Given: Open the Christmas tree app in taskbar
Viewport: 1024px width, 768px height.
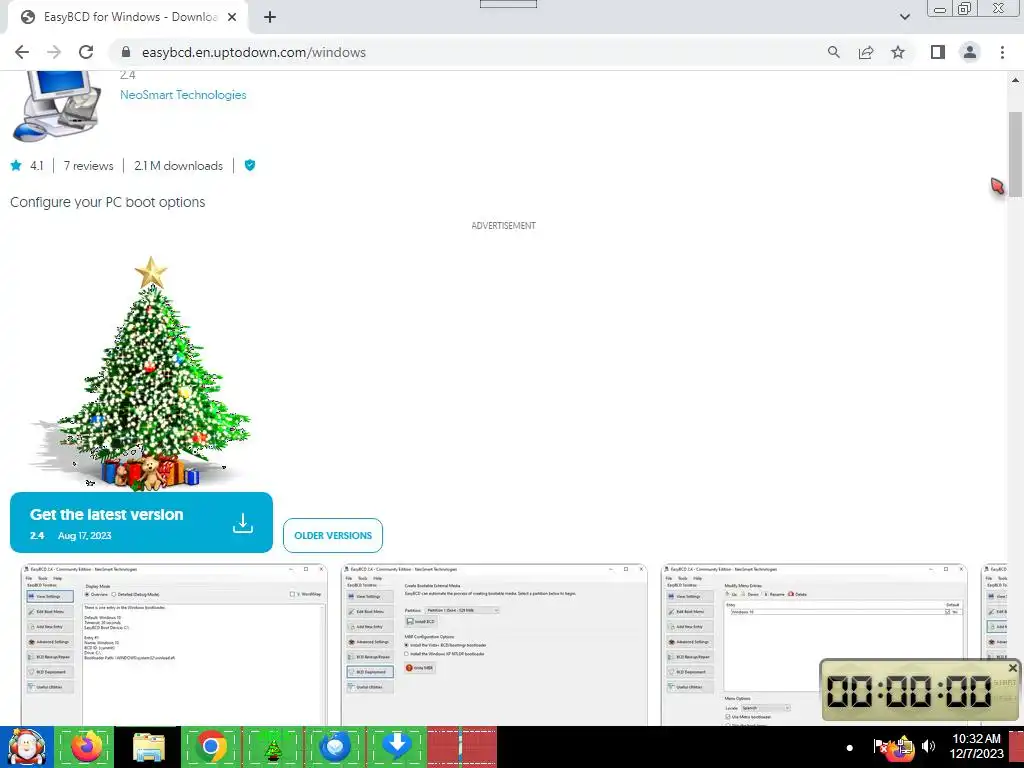Looking at the screenshot, I should click(x=273, y=746).
